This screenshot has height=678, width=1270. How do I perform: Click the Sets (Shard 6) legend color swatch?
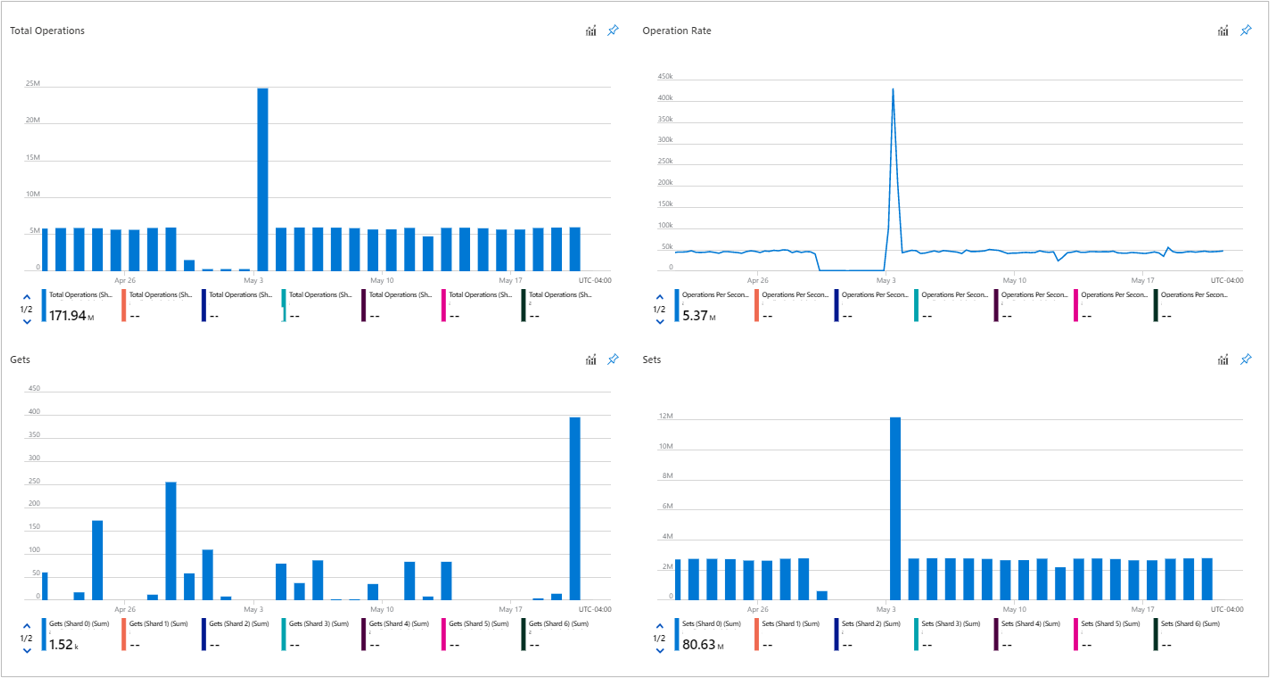1157,628
